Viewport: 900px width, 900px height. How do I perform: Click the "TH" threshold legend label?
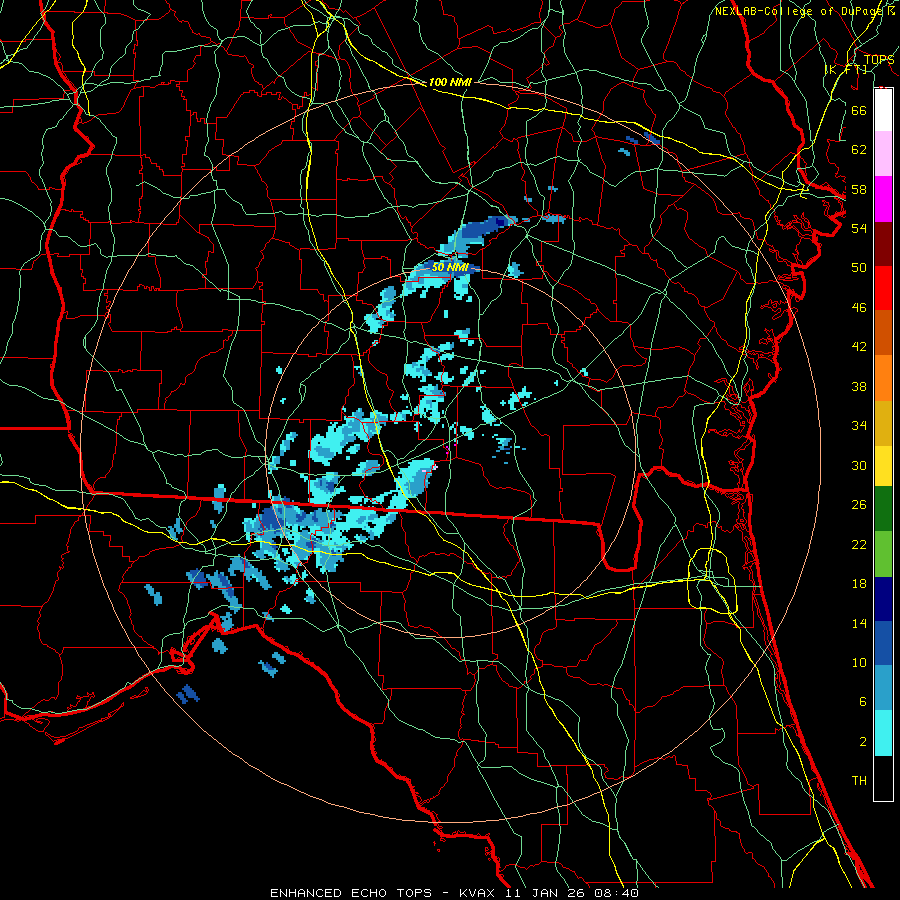[859, 781]
